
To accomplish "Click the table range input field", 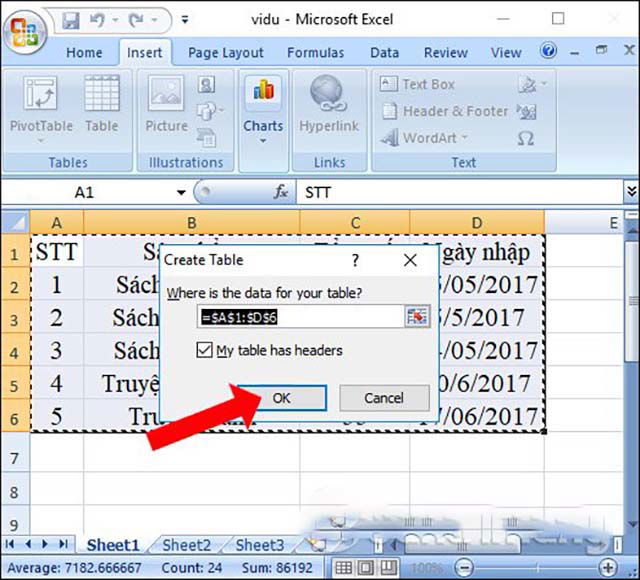I will coord(300,317).
